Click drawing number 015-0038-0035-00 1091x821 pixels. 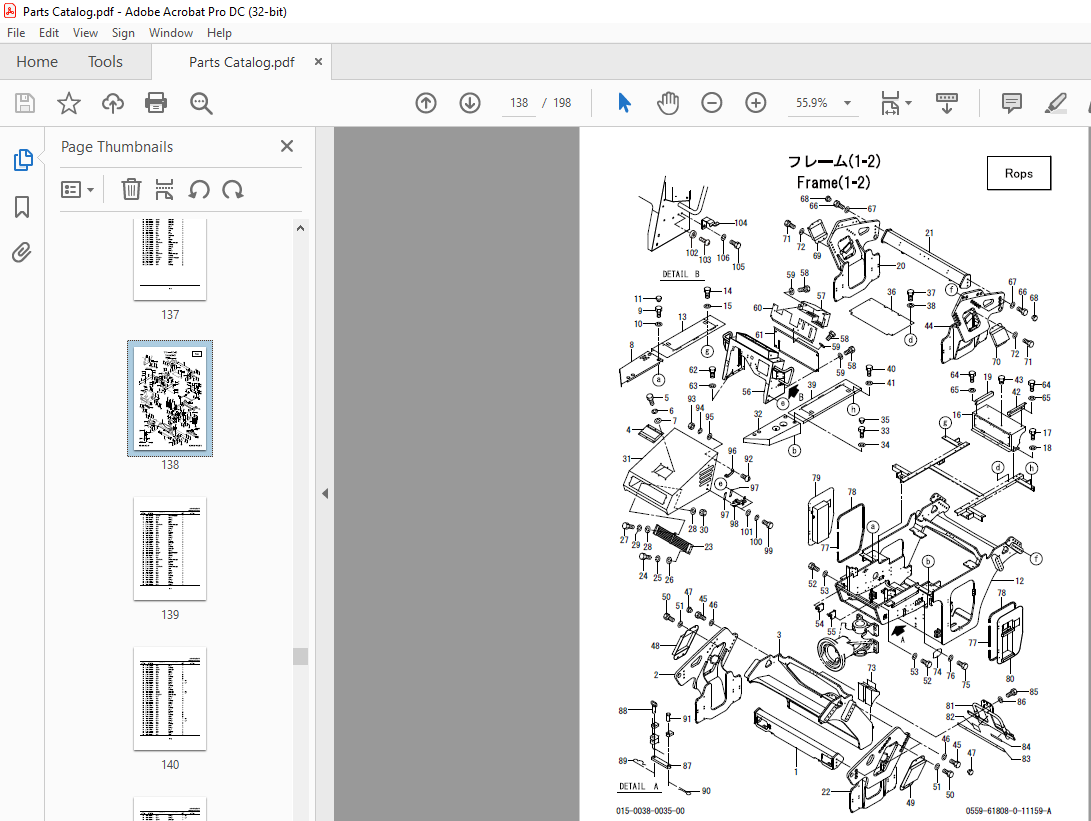(x=650, y=811)
